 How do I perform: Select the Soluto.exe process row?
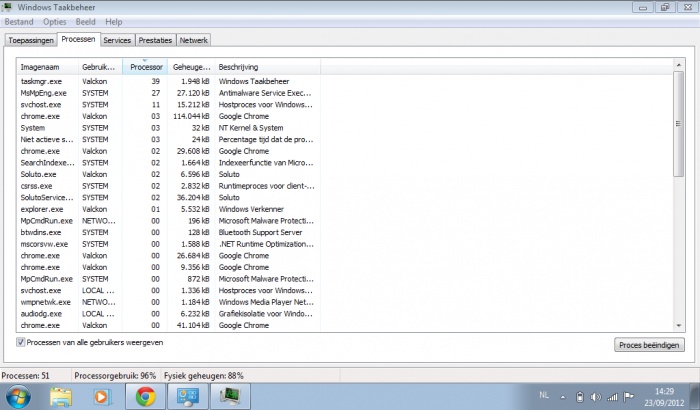pyautogui.click(x=168, y=174)
